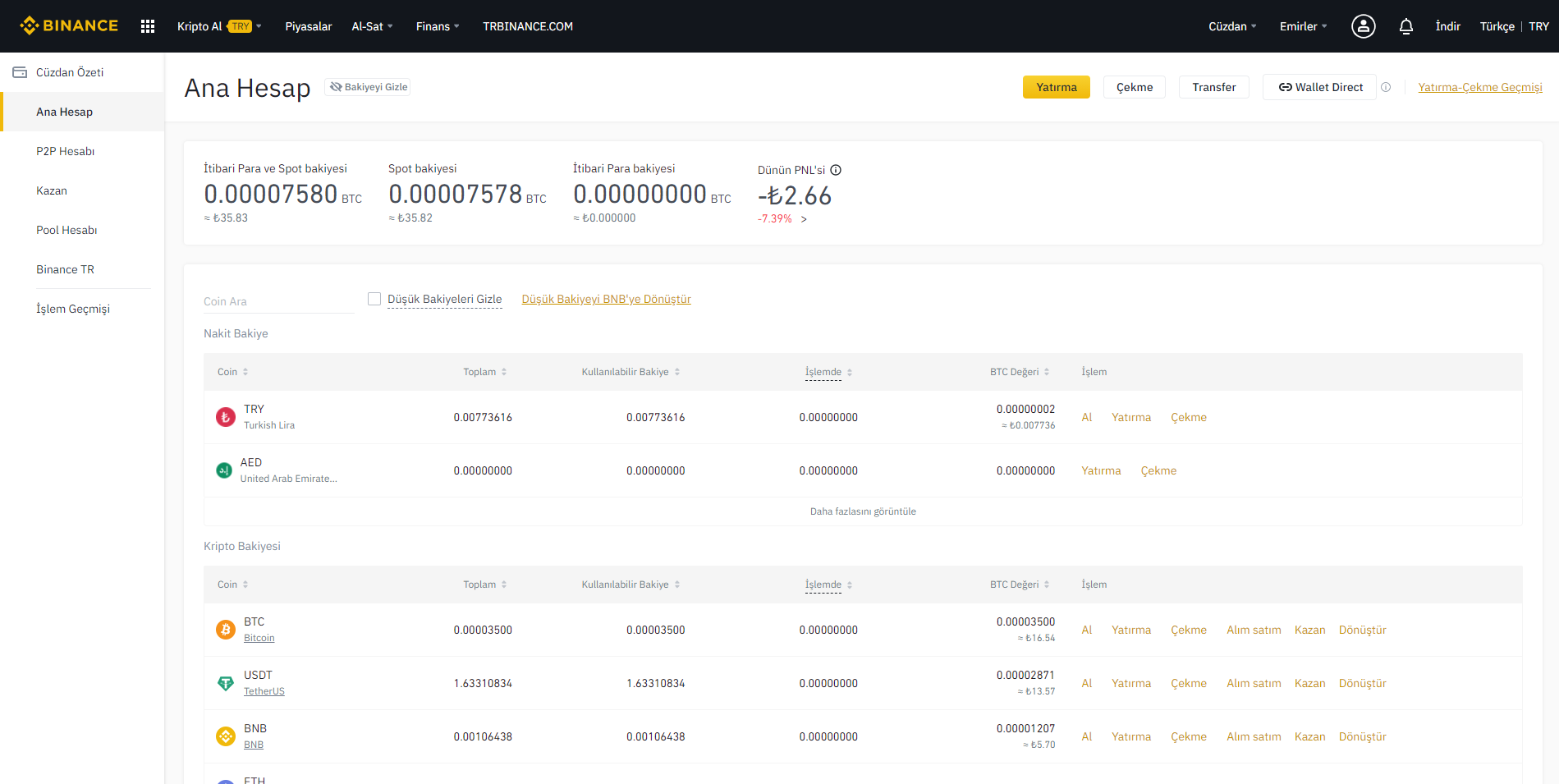Click Al link in TRY row

(x=1087, y=417)
